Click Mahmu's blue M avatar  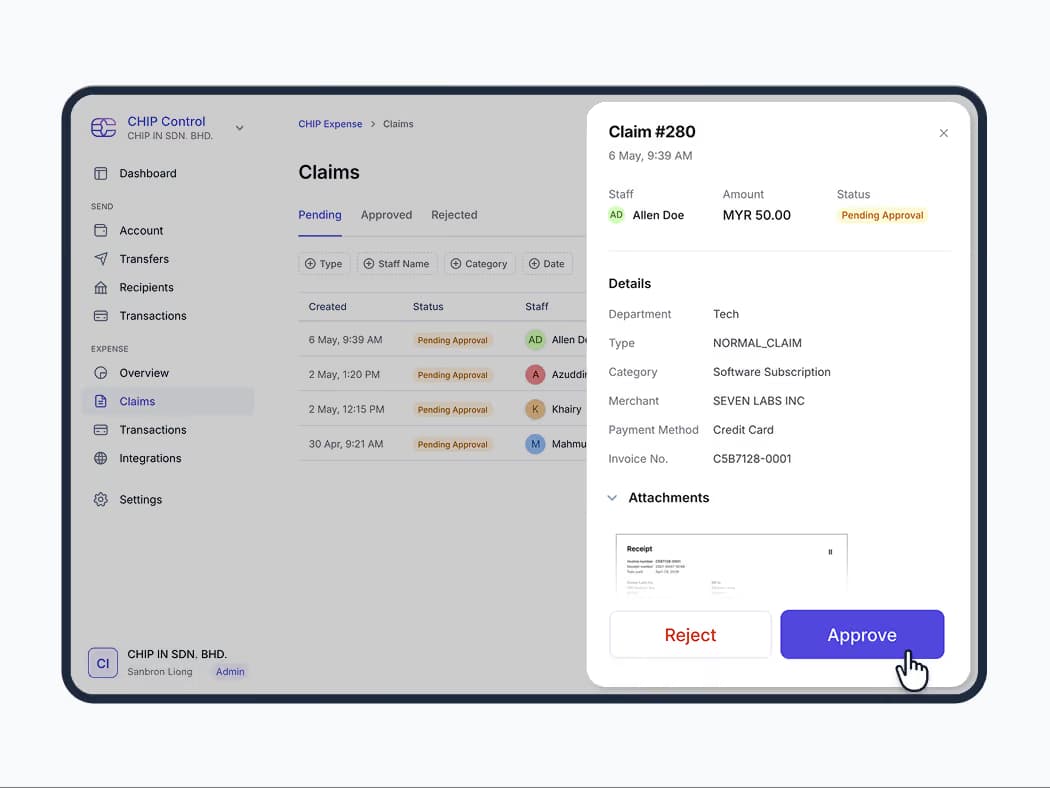point(535,444)
